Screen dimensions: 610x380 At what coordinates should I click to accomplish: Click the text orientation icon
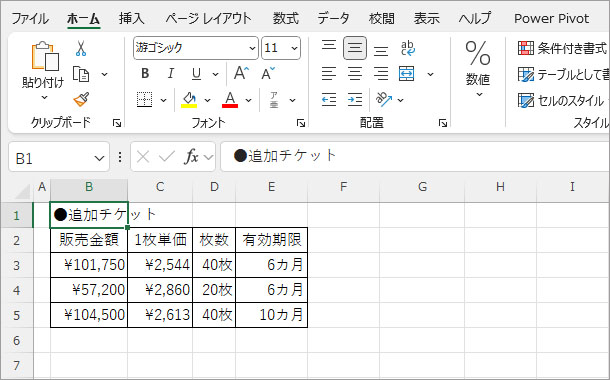click(x=384, y=100)
